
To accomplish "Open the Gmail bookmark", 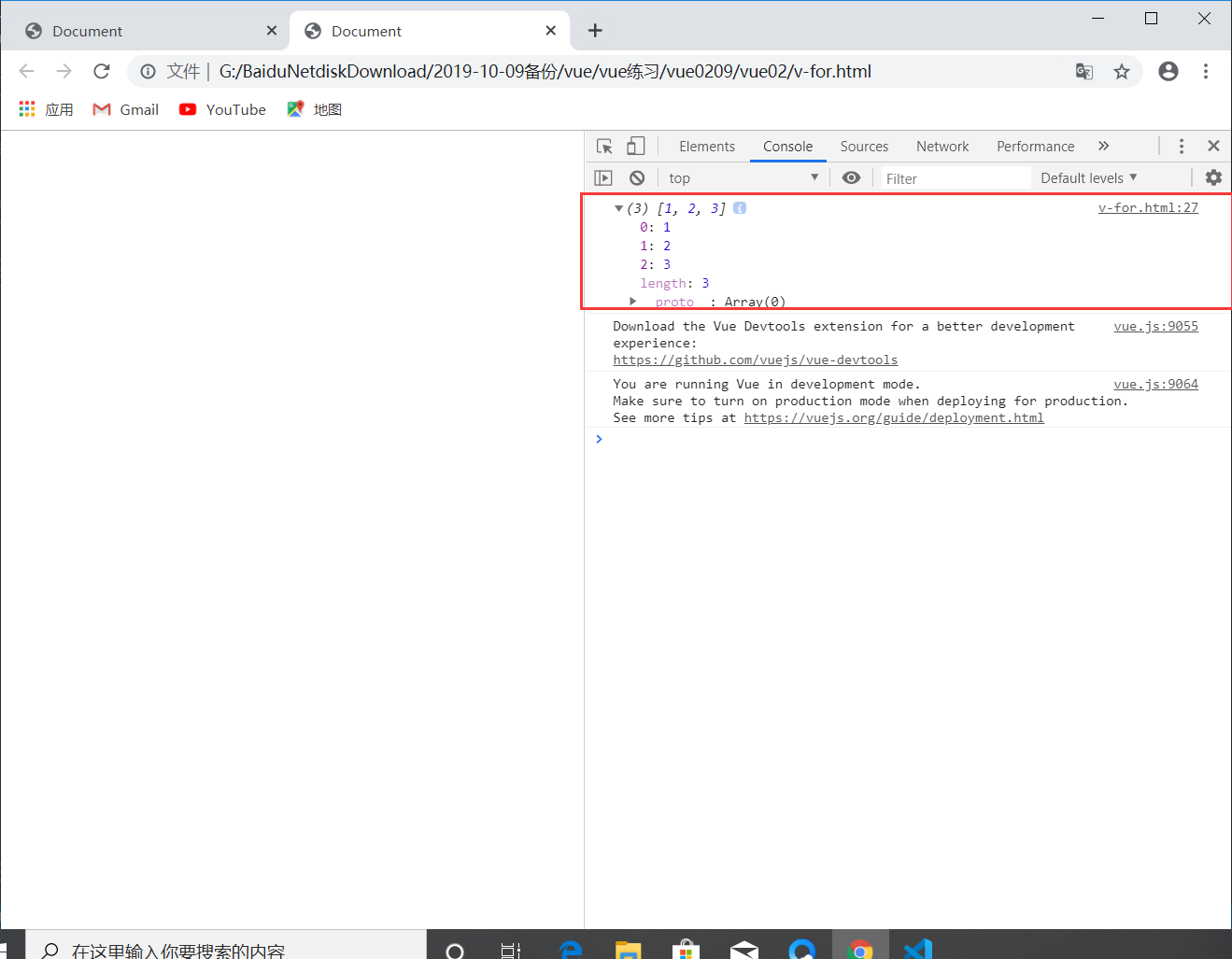I will [x=126, y=109].
